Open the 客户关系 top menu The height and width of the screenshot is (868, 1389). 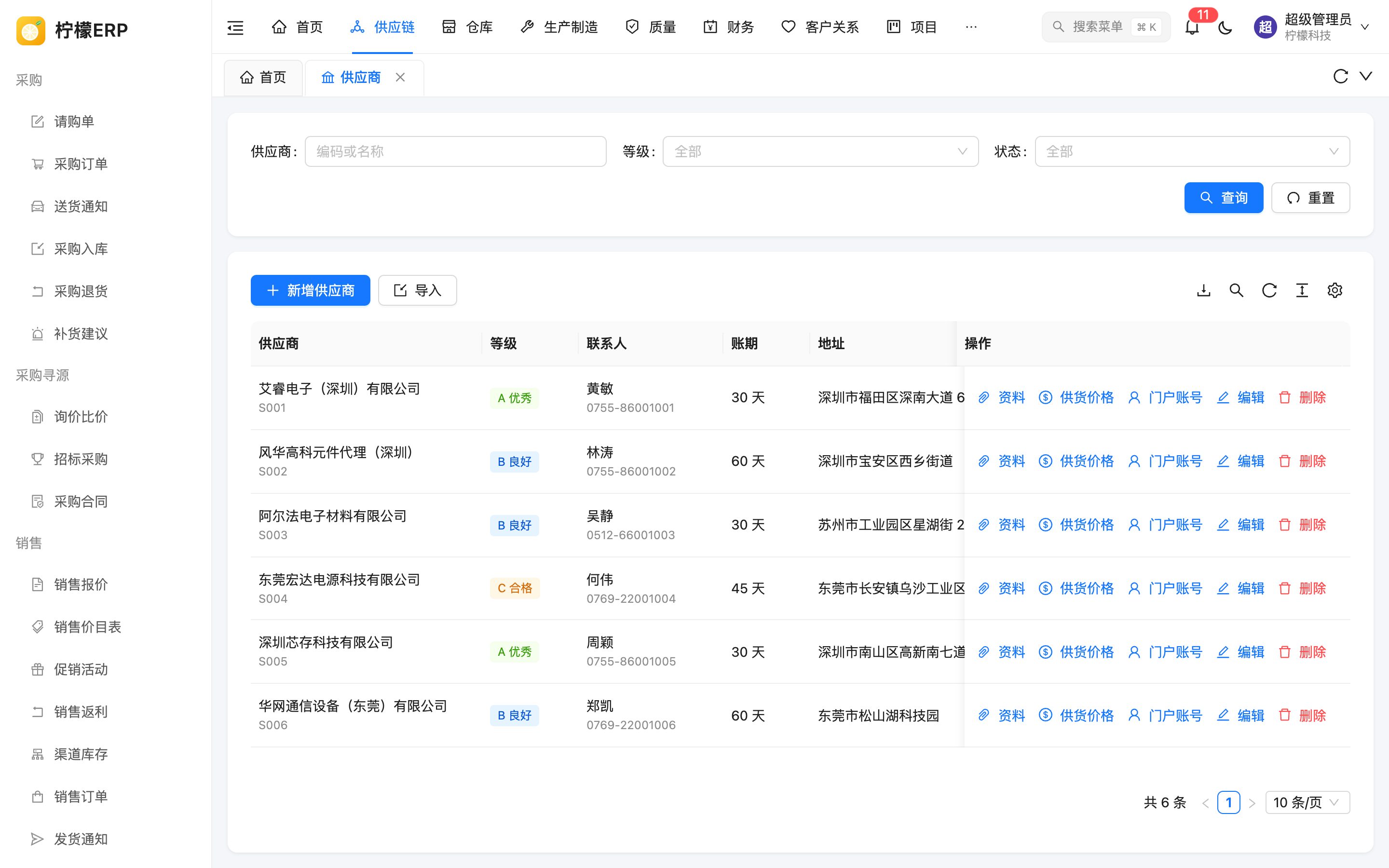pos(819,27)
